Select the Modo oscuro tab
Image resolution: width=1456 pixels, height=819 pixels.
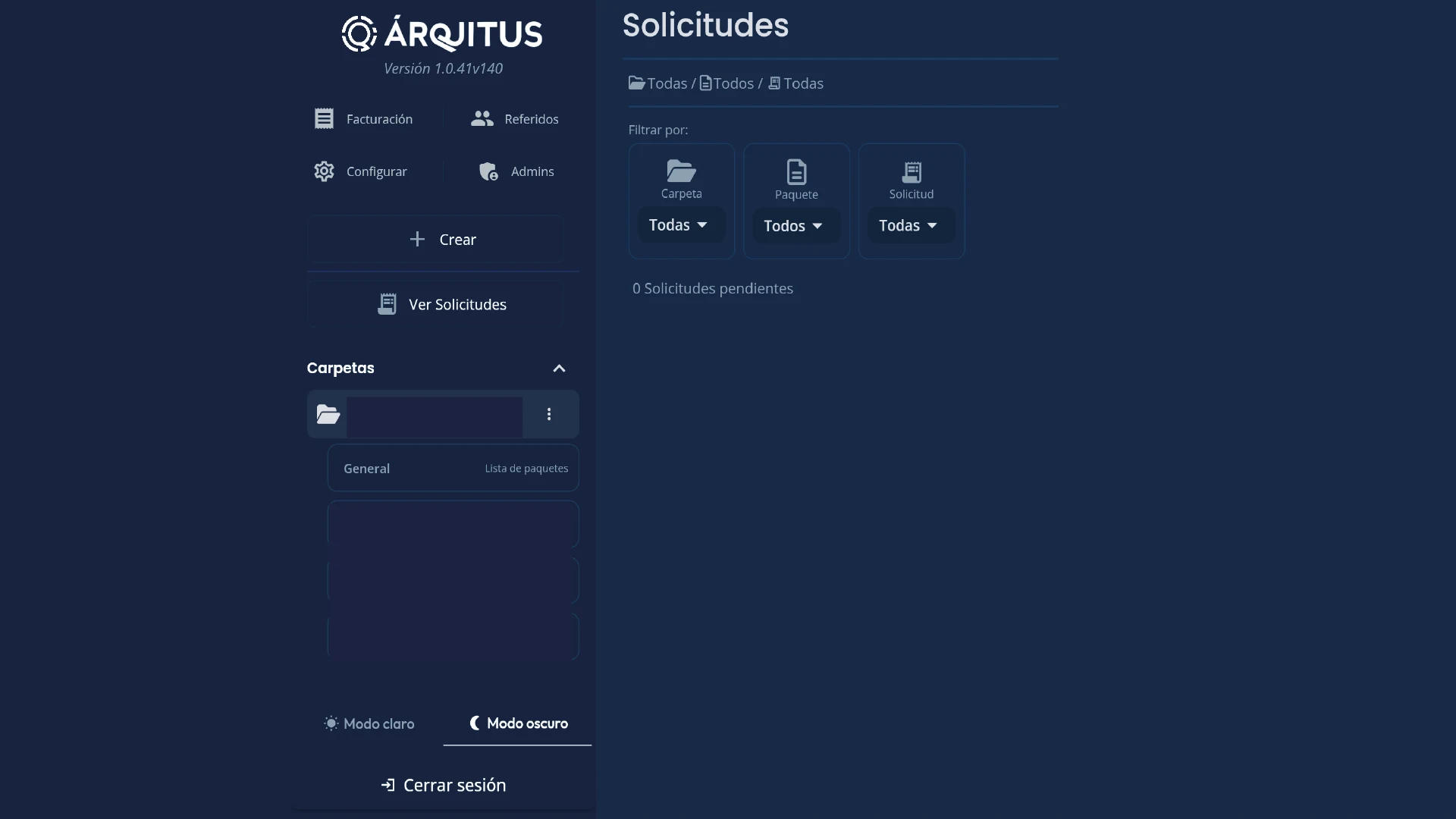pyautogui.click(x=518, y=723)
